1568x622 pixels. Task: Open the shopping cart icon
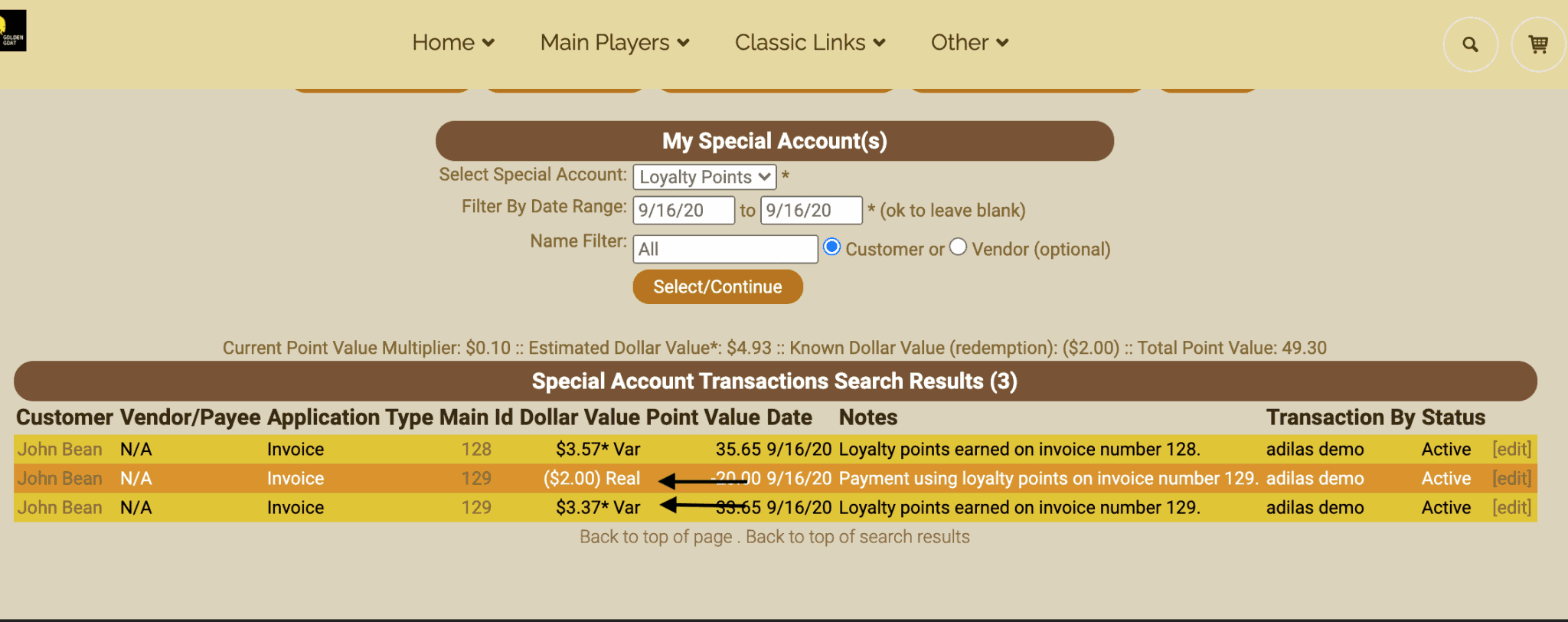(1538, 44)
